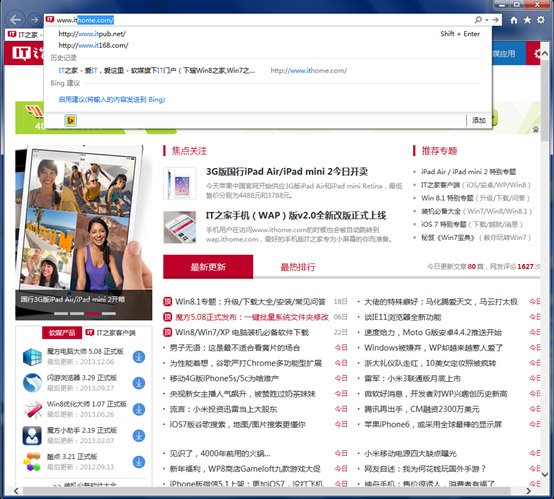
Task: Select the Bing search provider icon
Action: [x=71, y=121]
